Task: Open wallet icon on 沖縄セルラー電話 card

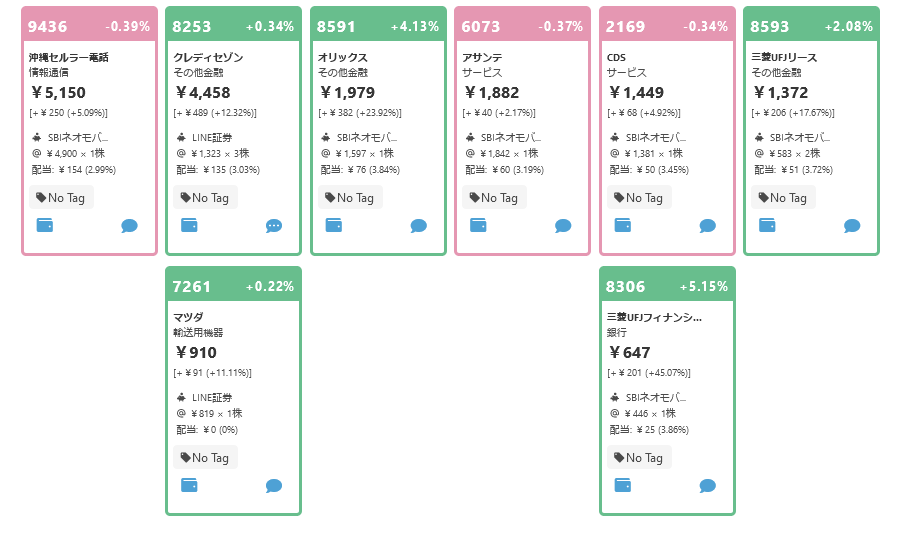Action: 45,225
